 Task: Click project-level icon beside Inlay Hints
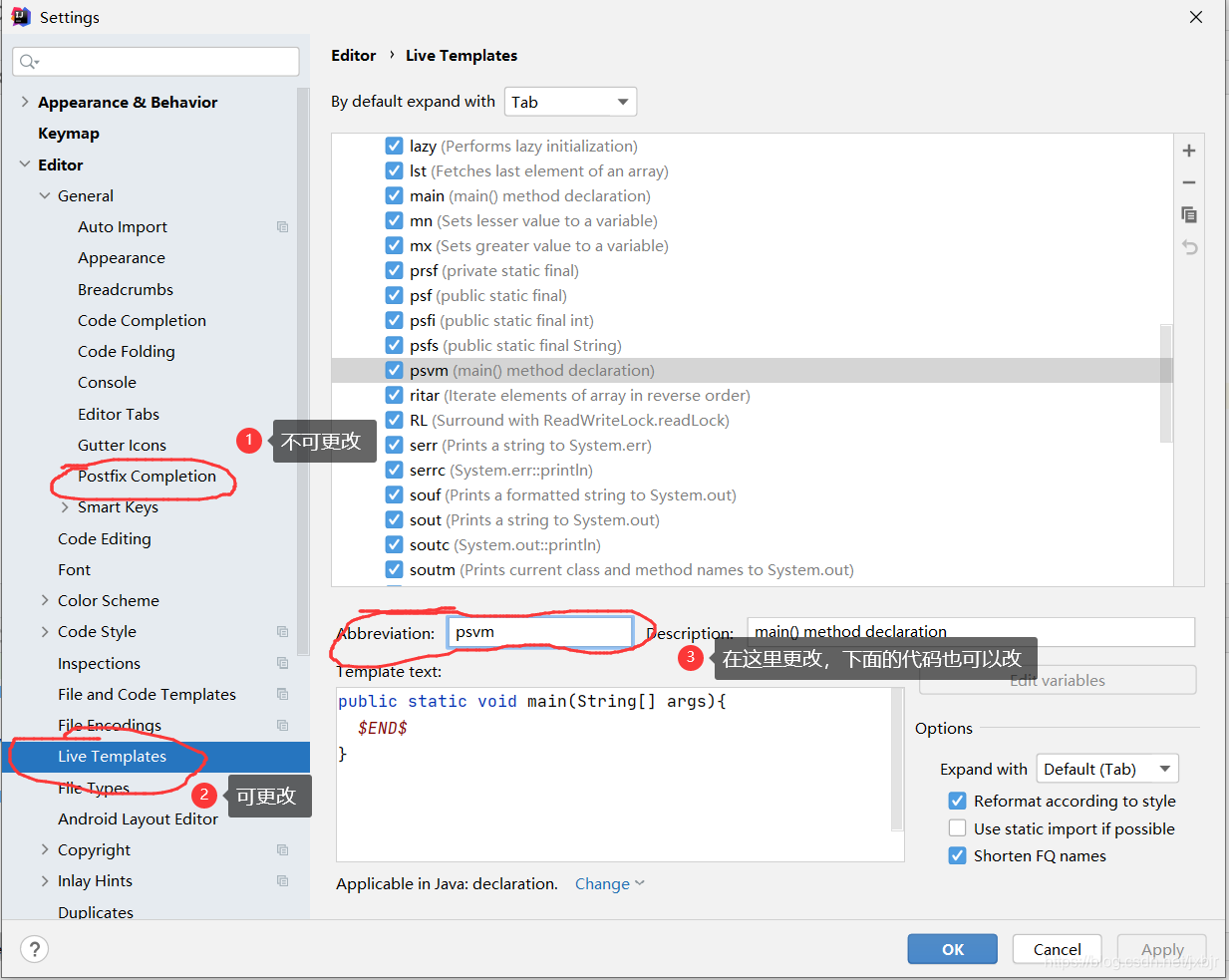282,881
